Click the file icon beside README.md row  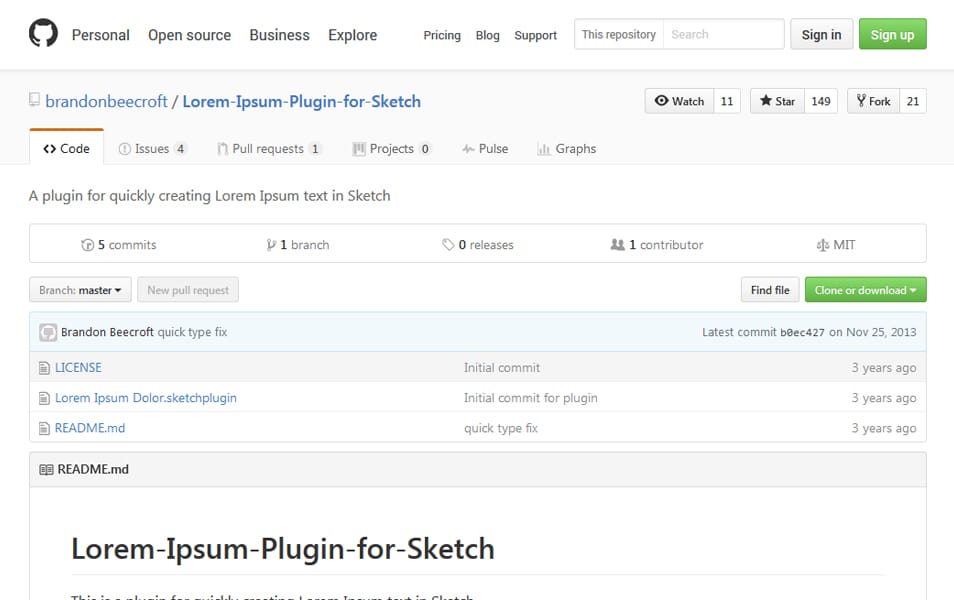tap(44, 428)
